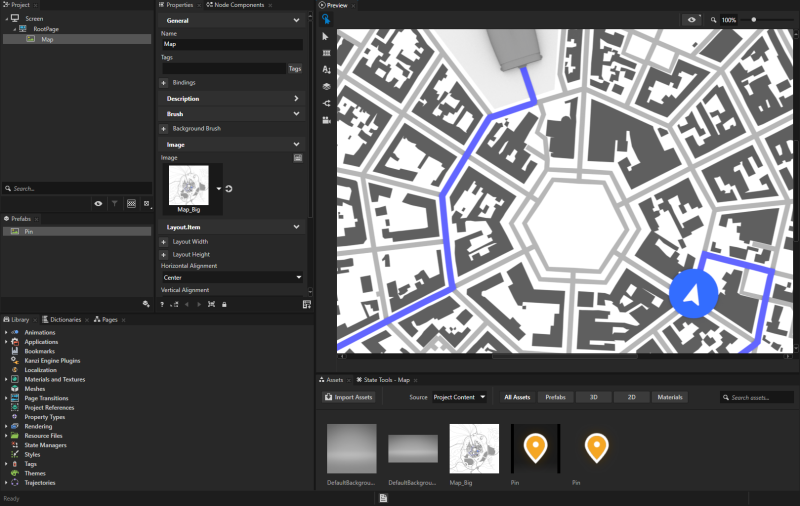Click the Tags button in Properties
The image size is (800, 506).
click(295, 69)
